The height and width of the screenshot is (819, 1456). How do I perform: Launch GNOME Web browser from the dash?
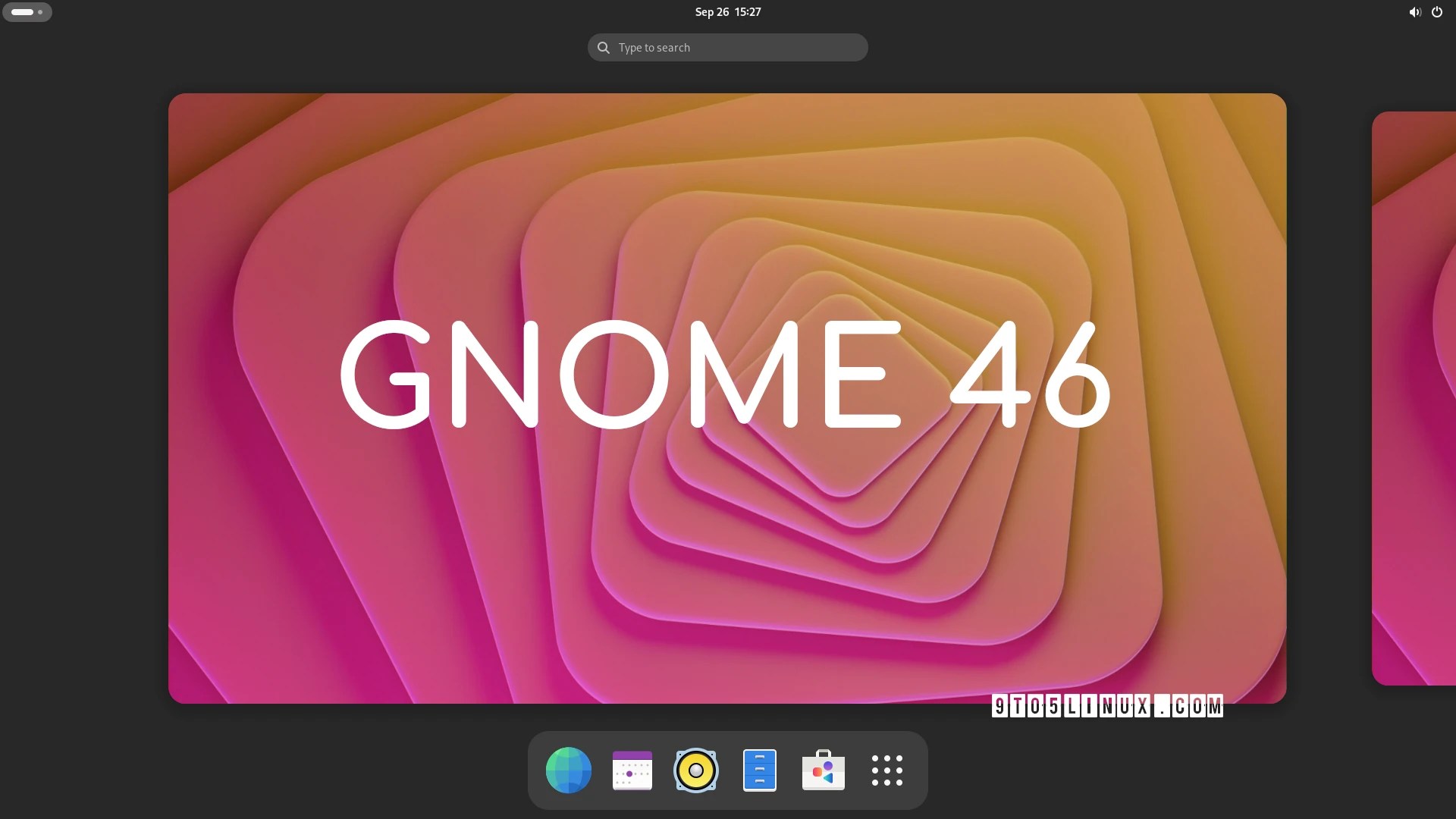568,770
